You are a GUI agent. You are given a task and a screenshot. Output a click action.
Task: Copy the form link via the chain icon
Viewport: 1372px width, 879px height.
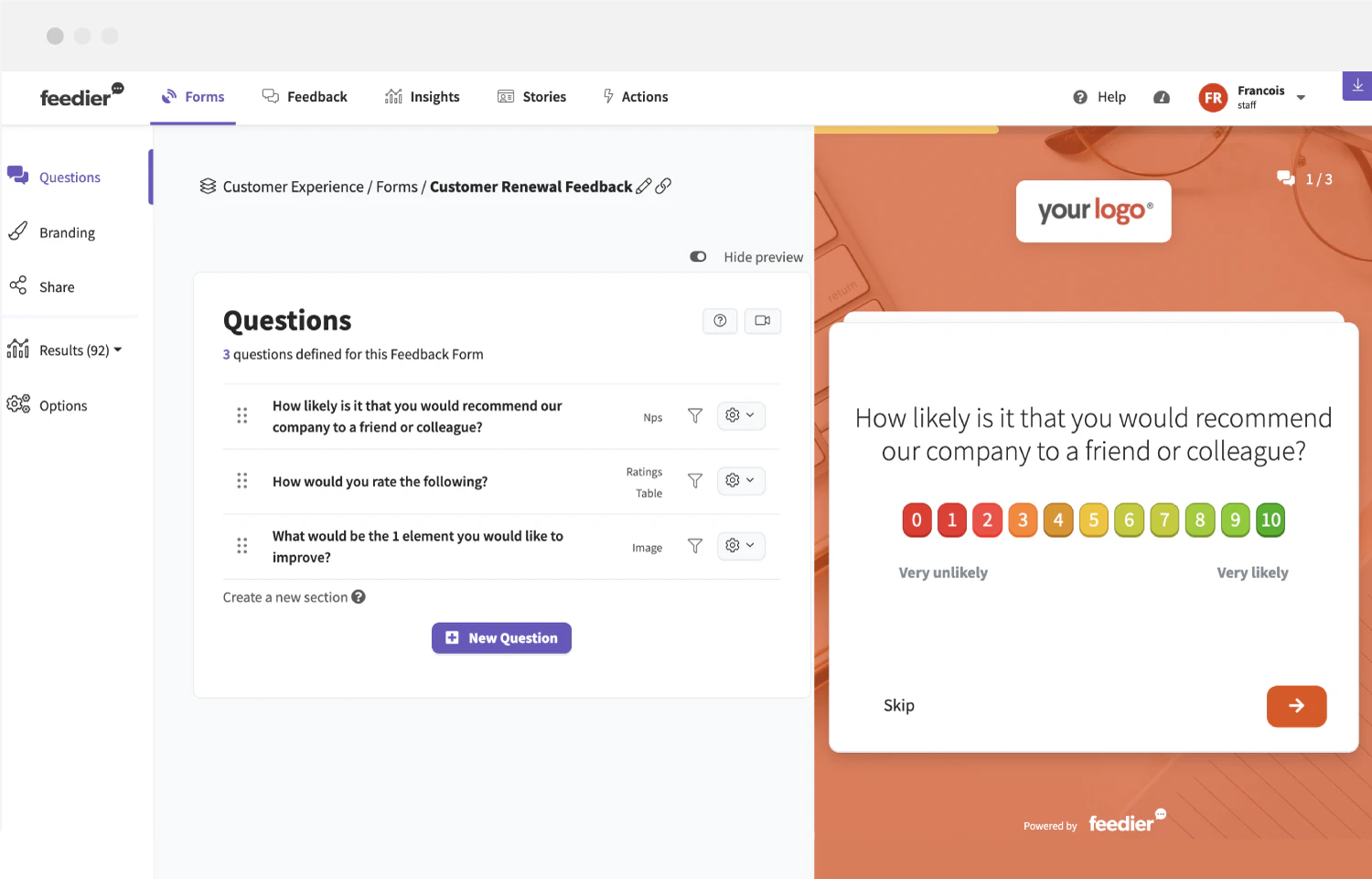coord(663,186)
